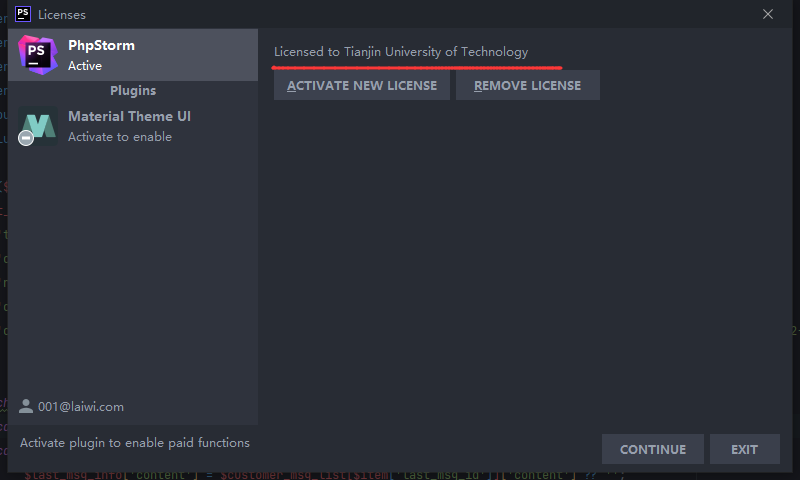Select the PhpStorm product name entry

coord(101,45)
